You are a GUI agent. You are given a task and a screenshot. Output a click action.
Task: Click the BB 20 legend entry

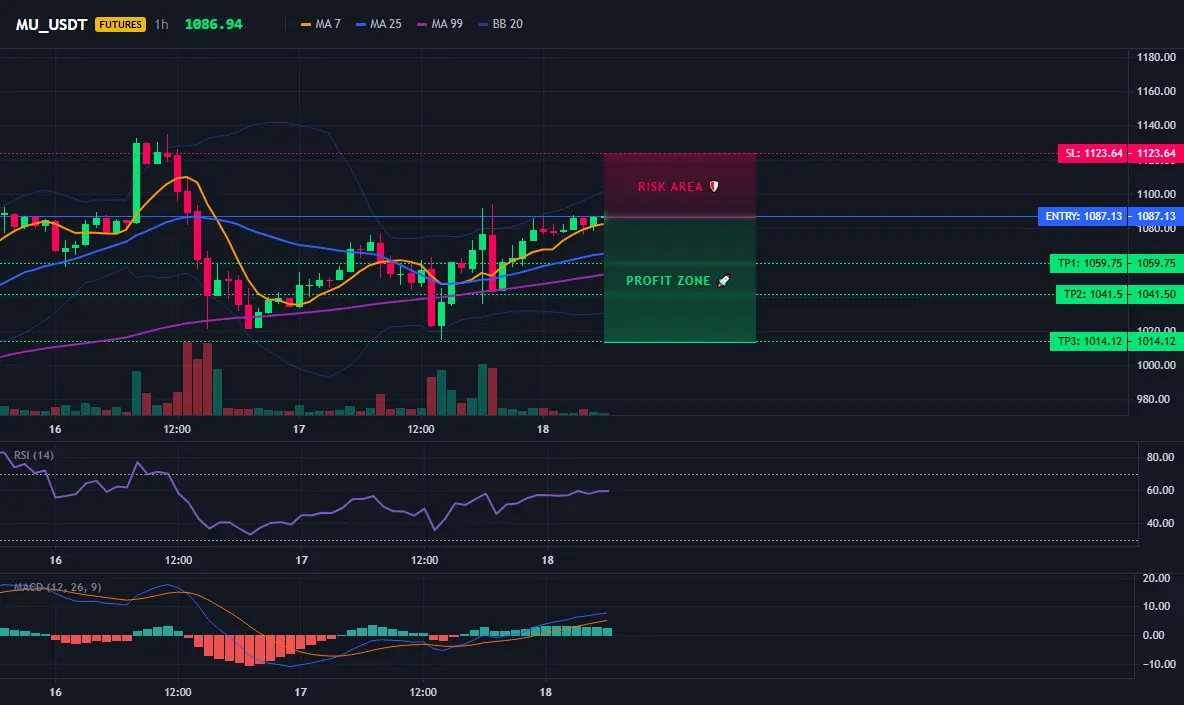click(501, 24)
